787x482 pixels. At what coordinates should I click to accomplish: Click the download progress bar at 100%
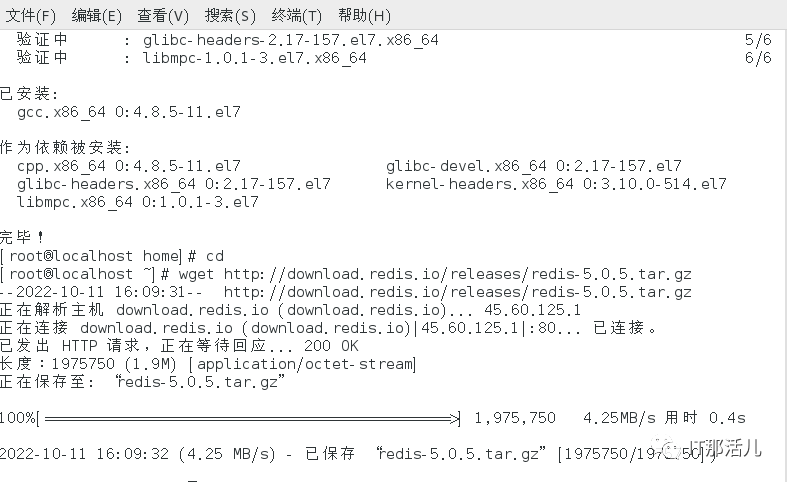(x=249, y=418)
